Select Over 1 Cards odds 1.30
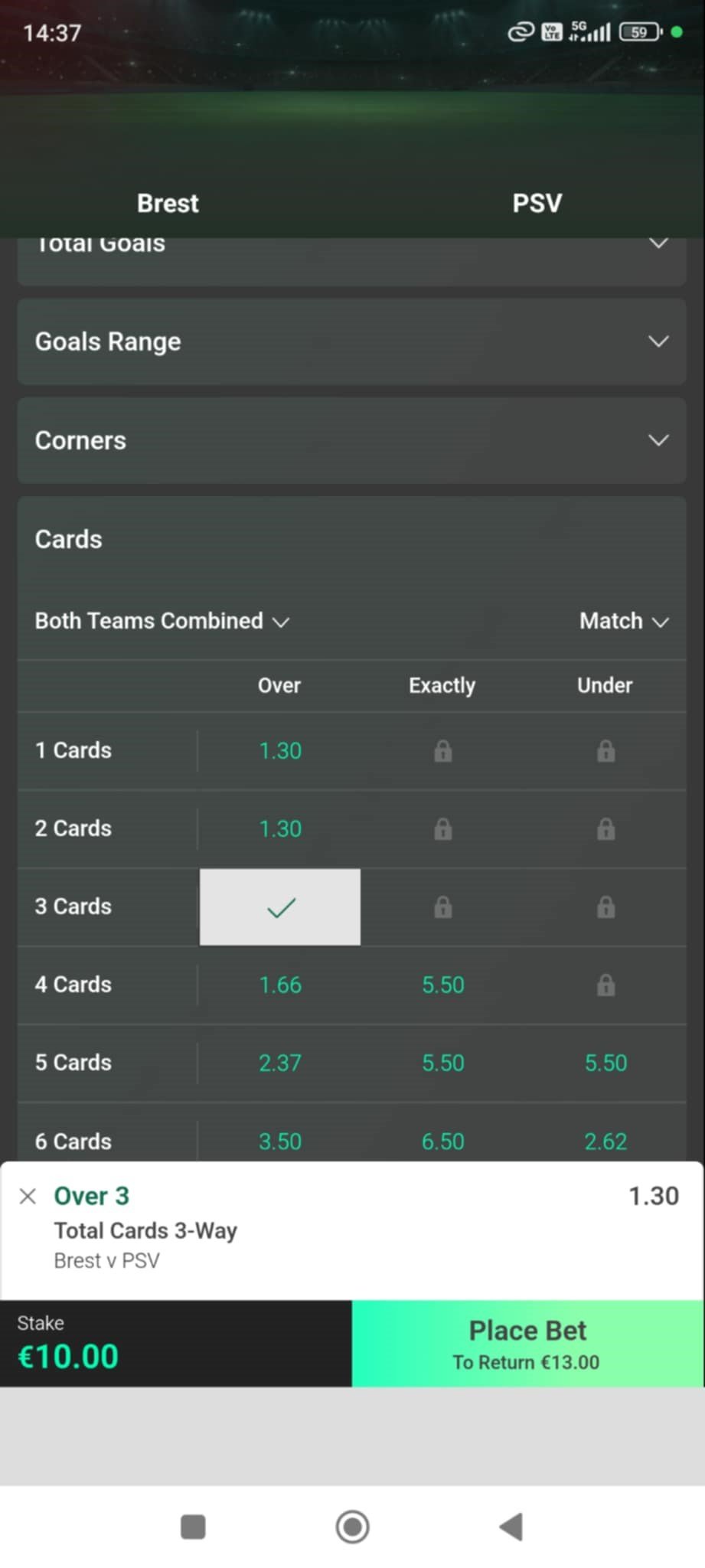Screen dimensions: 705x1568 pos(280,751)
